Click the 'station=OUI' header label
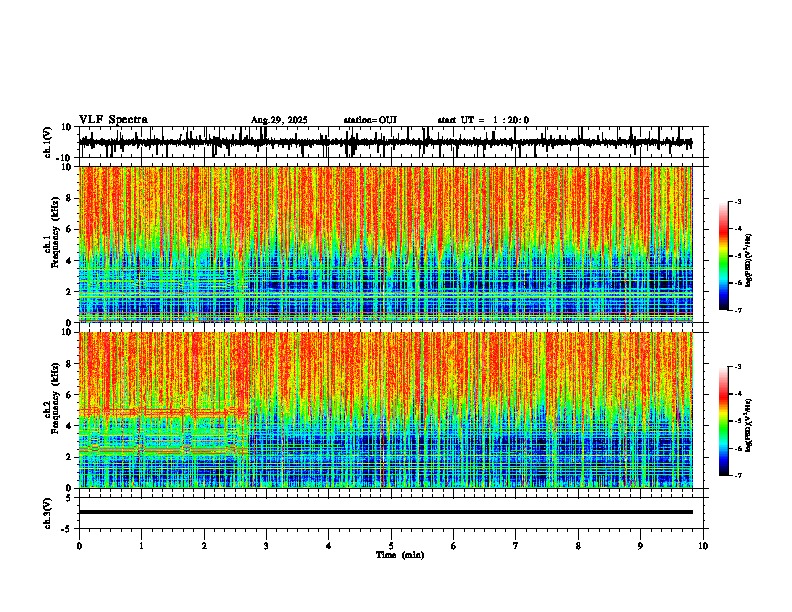 pyautogui.click(x=370, y=120)
